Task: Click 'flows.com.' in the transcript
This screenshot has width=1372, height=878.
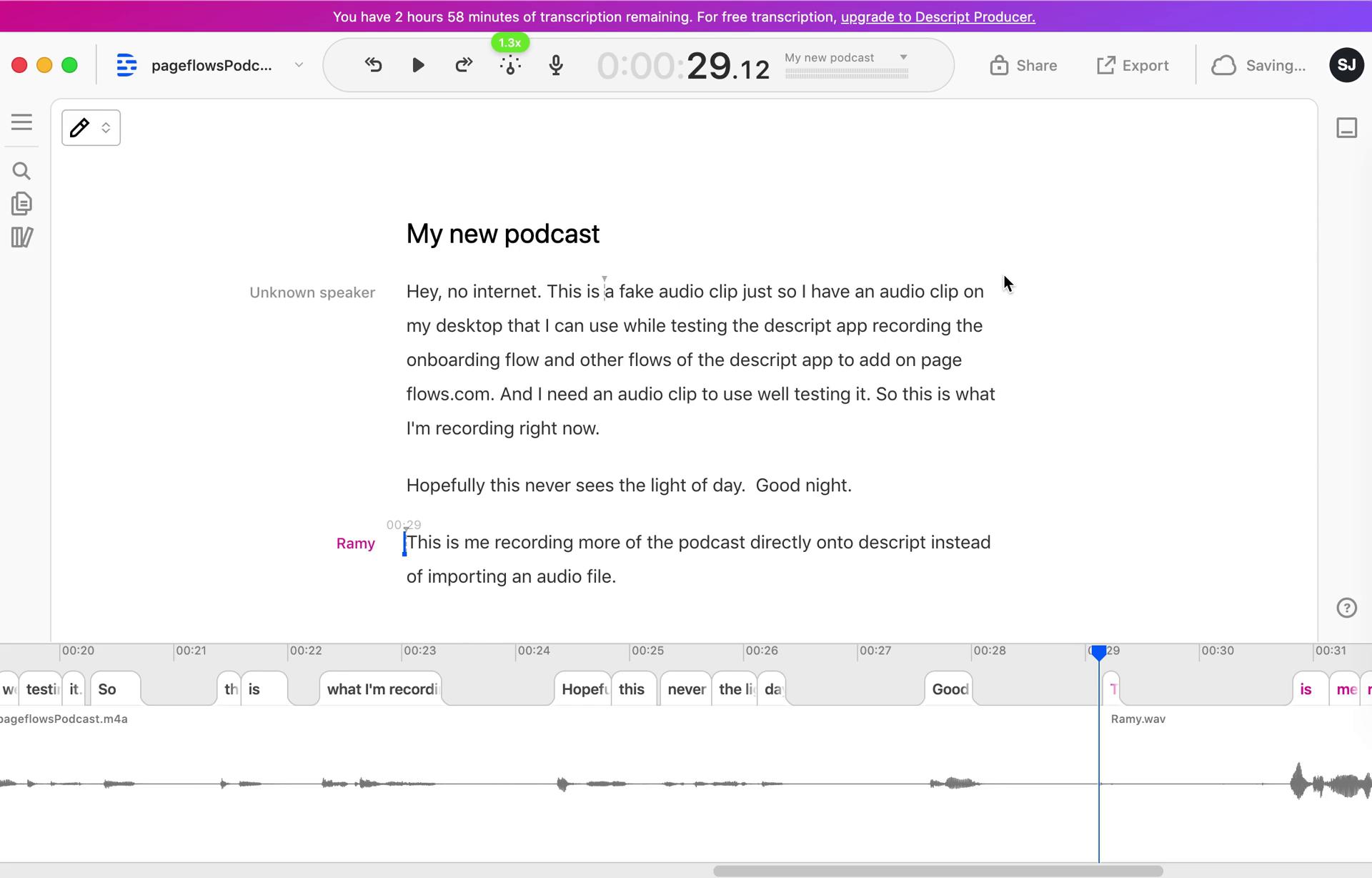Action: coord(450,394)
